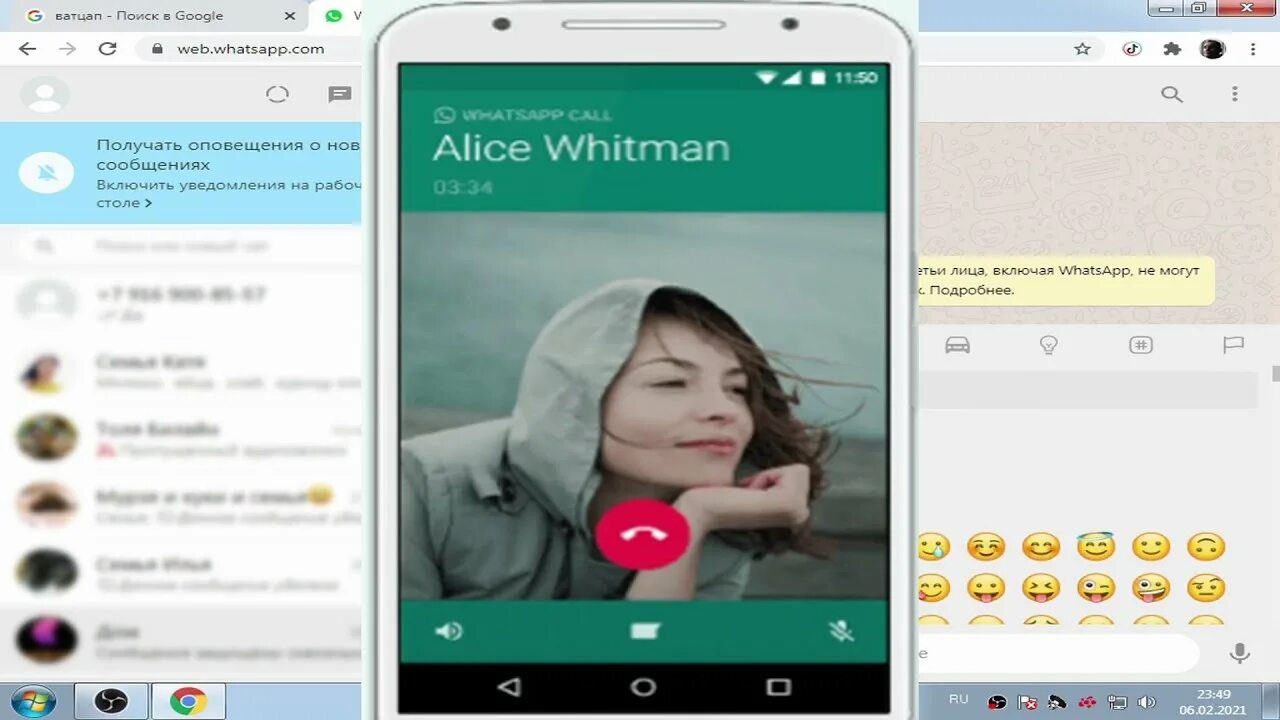Image resolution: width=1280 pixels, height=720 pixels.
Task: Open OBS Studio from the taskbar
Action: click(x=111, y=701)
